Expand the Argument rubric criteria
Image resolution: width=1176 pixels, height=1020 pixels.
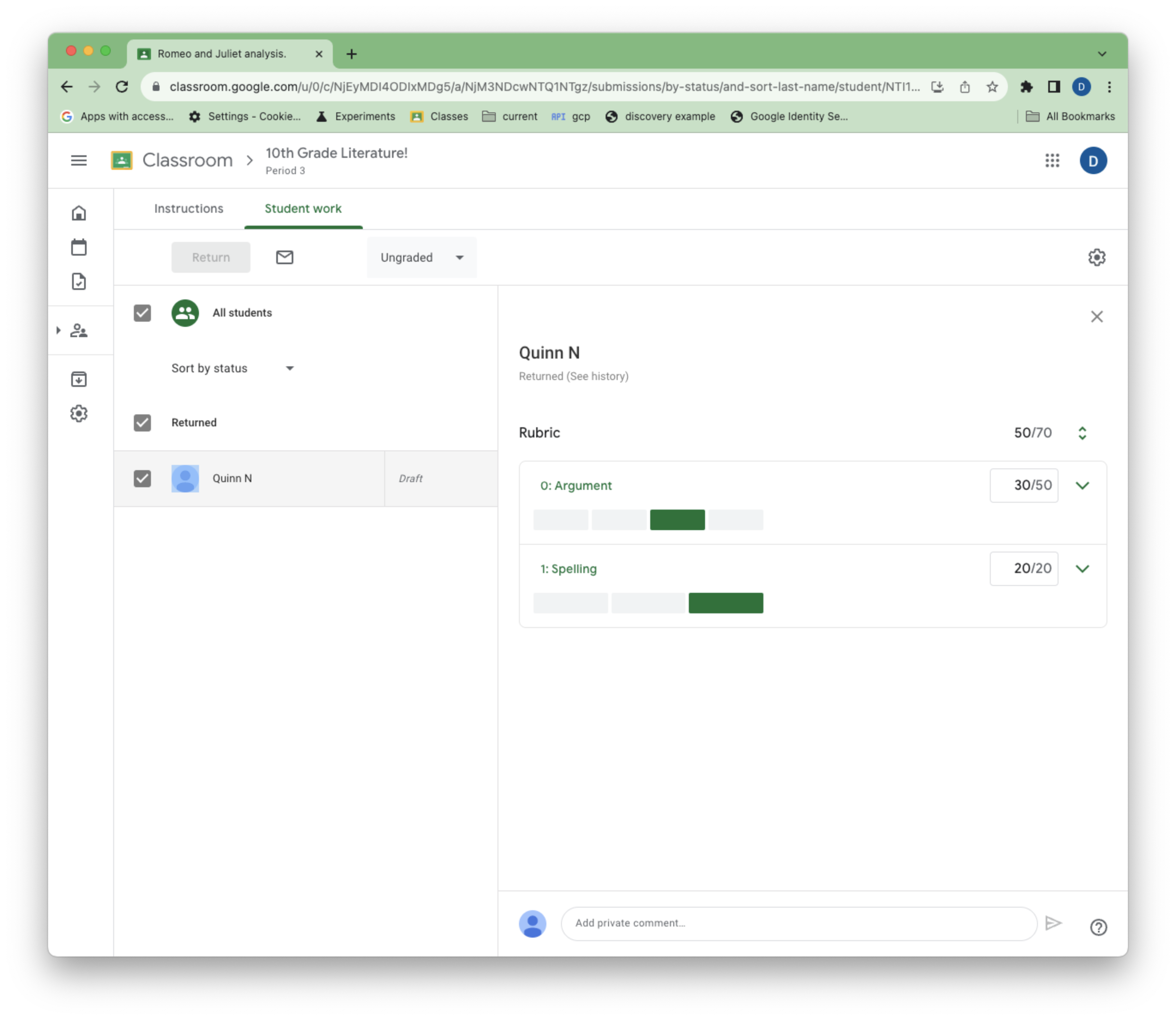(1082, 485)
